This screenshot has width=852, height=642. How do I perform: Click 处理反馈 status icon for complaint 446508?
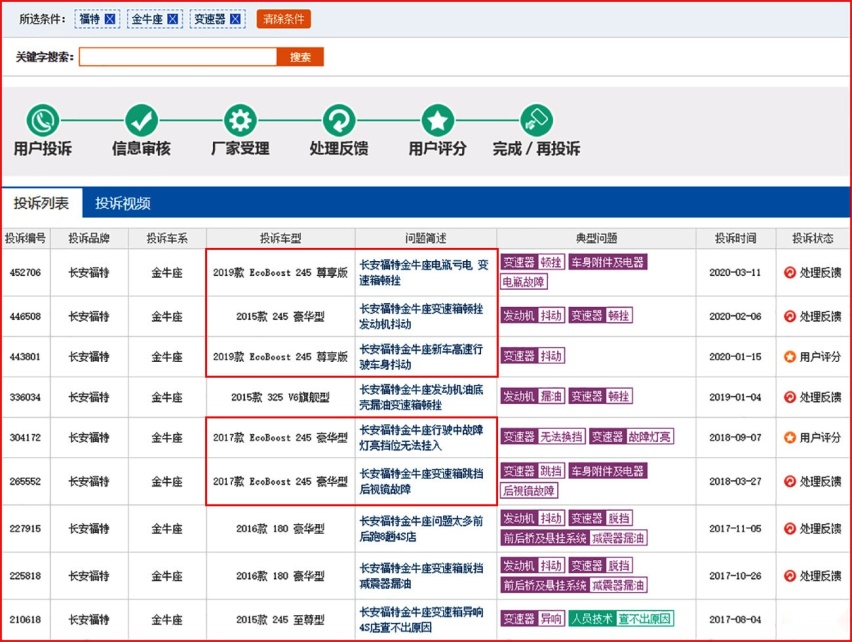(790, 316)
